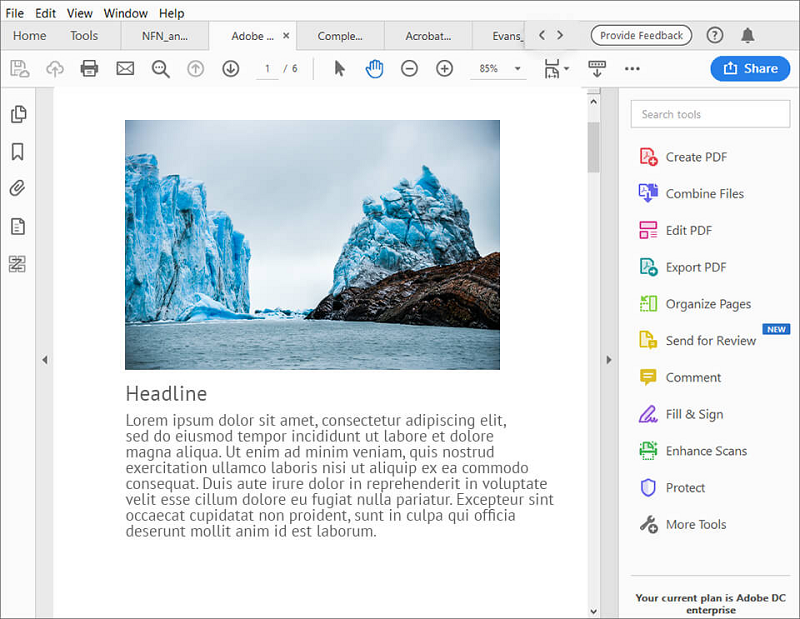Switch to the Tools tab

(x=84, y=36)
